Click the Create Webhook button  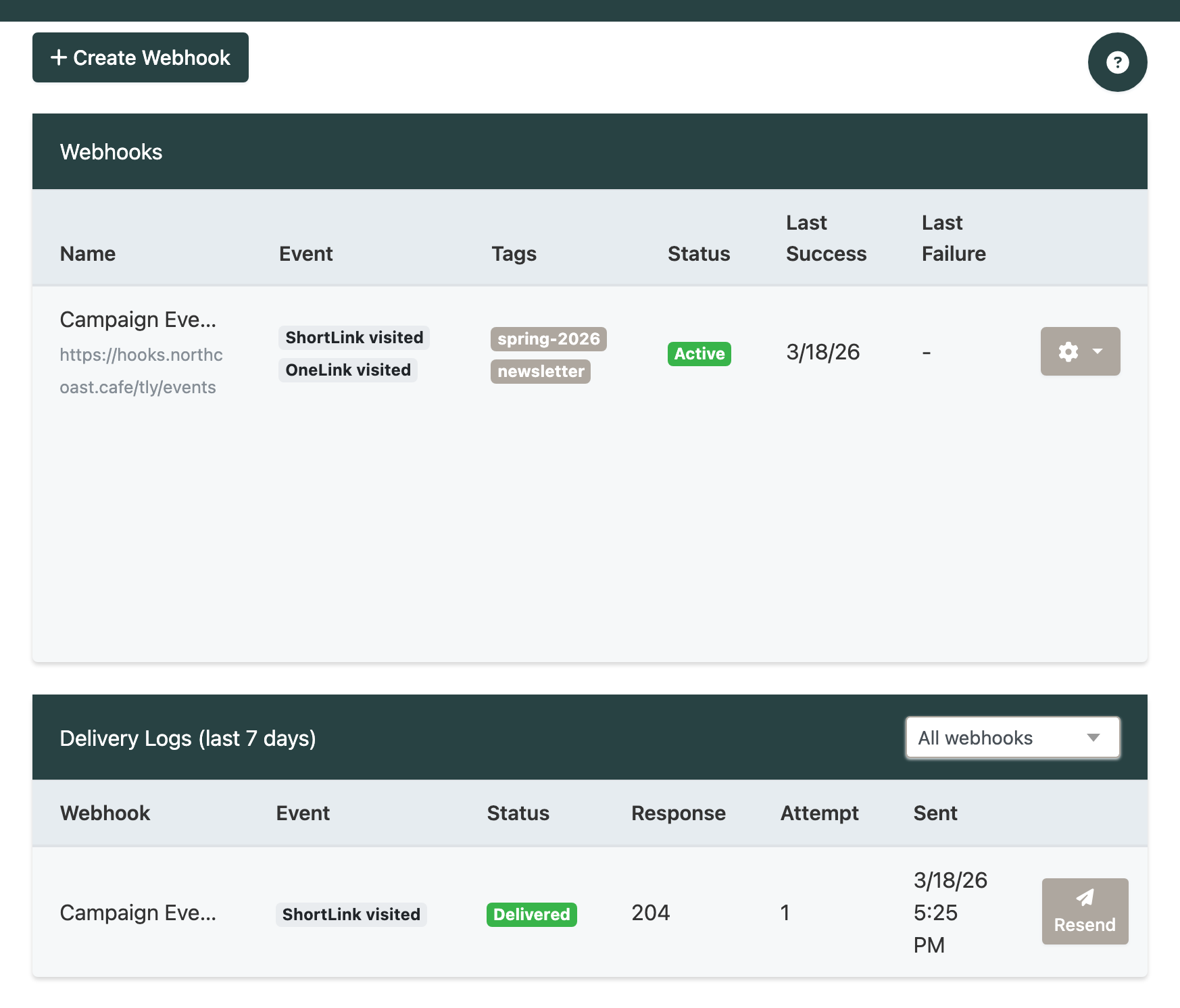point(140,57)
